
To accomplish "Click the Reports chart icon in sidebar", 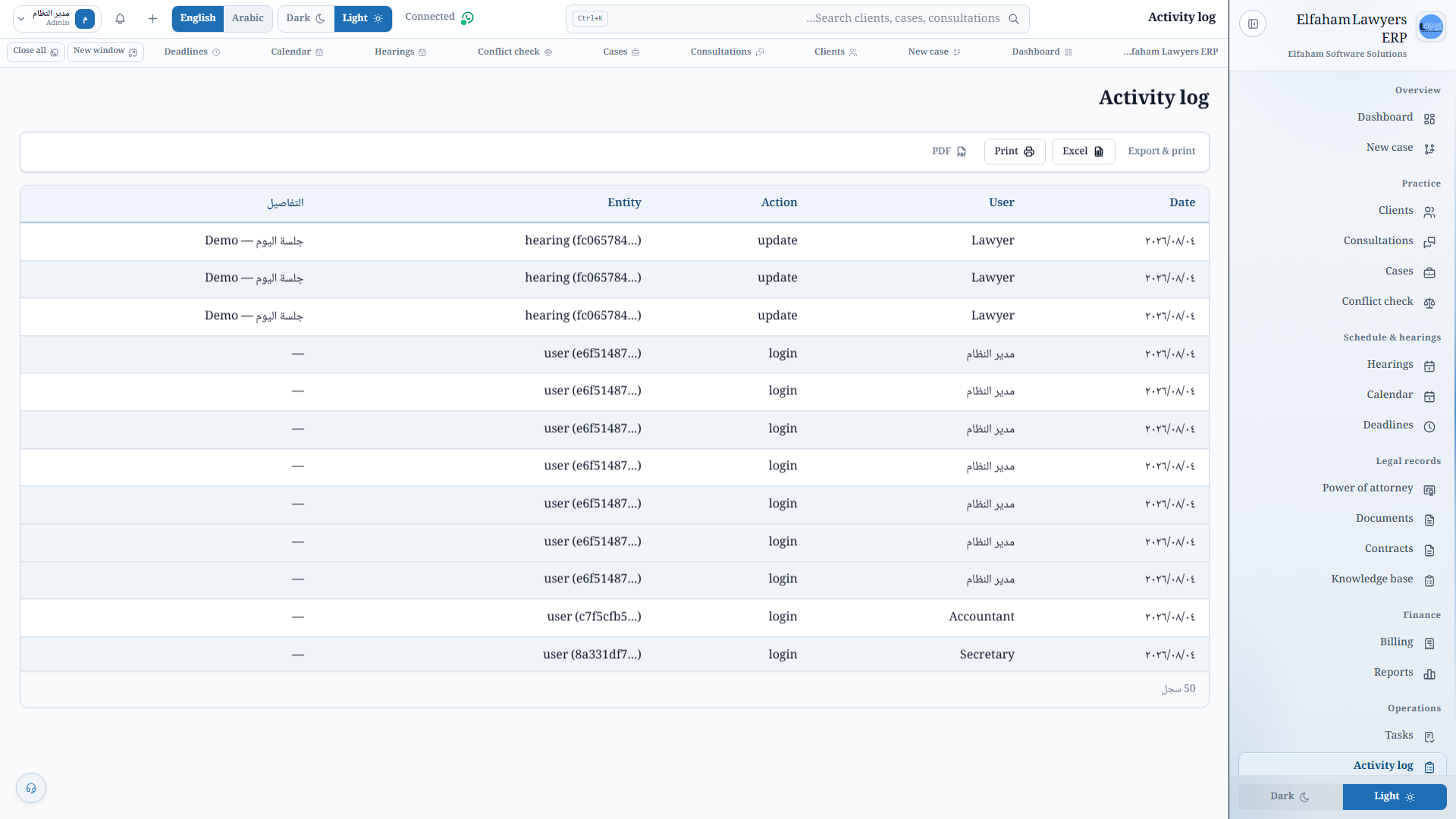I will click(x=1429, y=674).
